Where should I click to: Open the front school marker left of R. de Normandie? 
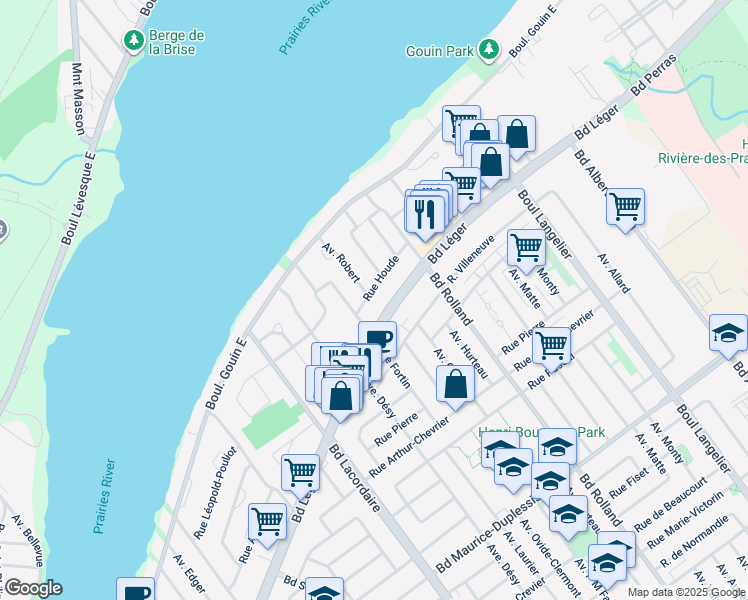[607, 563]
